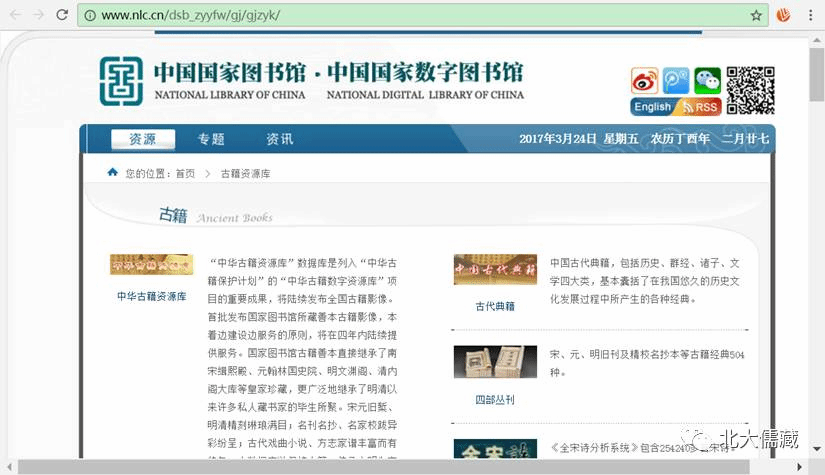The image size is (825, 475).
Task: Go to 首页 in the breadcrumb
Action: click(x=185, y=174)
